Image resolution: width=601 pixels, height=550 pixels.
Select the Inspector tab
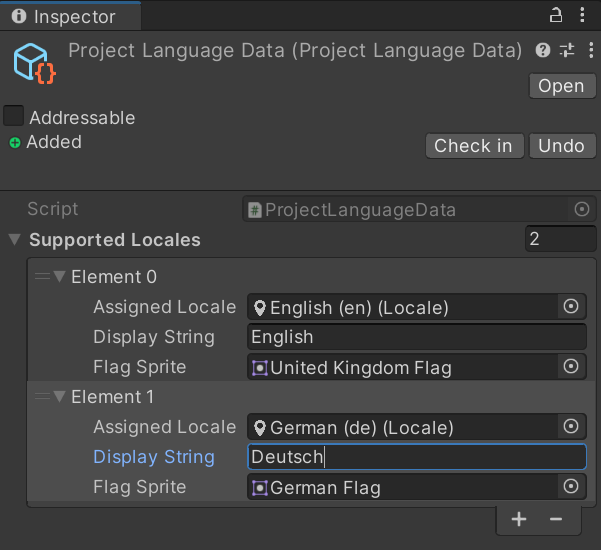(64, 17)
